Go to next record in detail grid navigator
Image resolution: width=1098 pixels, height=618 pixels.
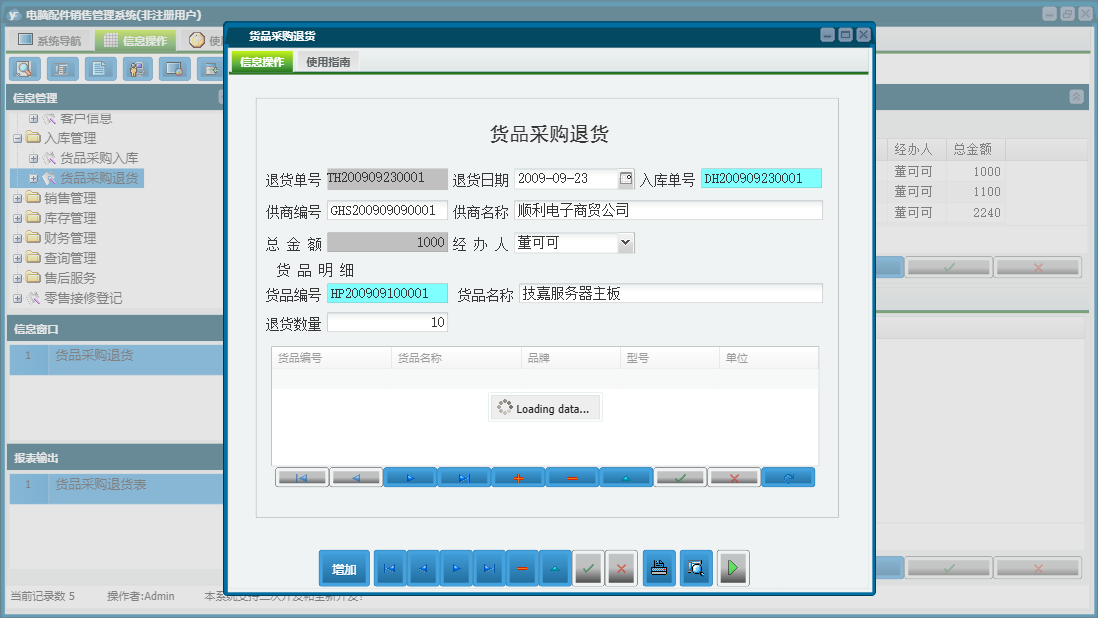(410, 477)
